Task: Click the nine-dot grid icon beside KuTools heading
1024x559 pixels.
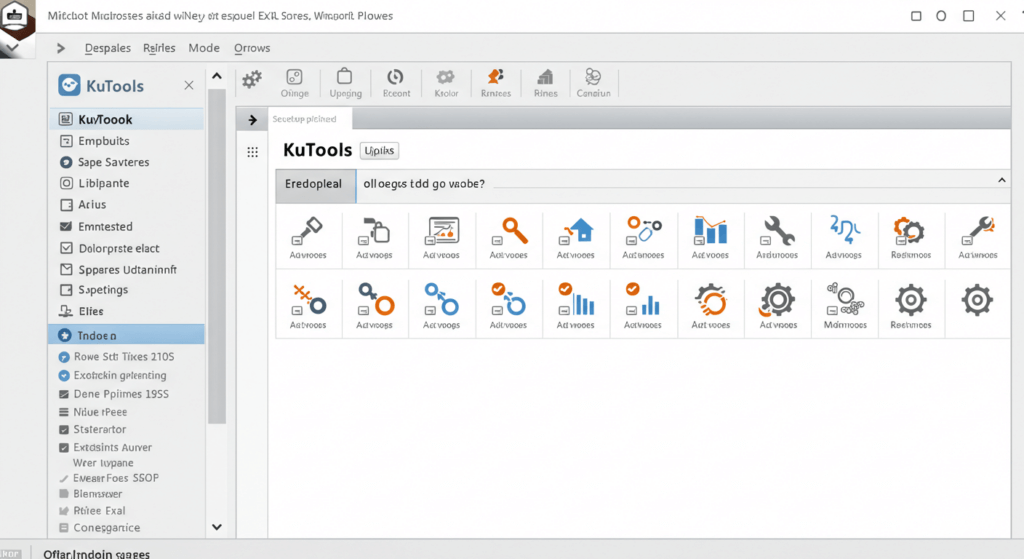Action: (253, 152)
